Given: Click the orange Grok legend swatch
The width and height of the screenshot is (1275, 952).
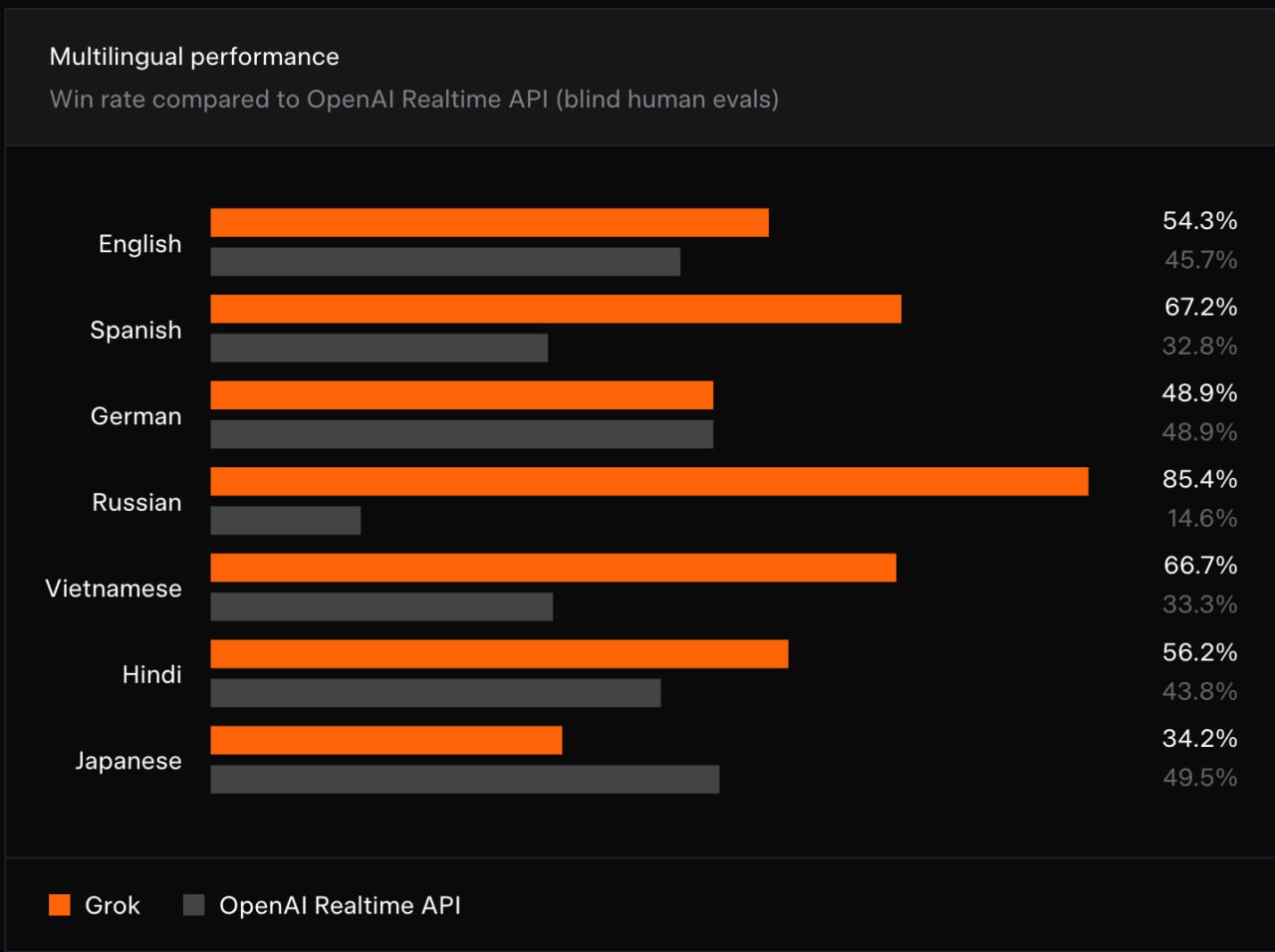Looking at the screenshot, I should (x=60, y=905).
